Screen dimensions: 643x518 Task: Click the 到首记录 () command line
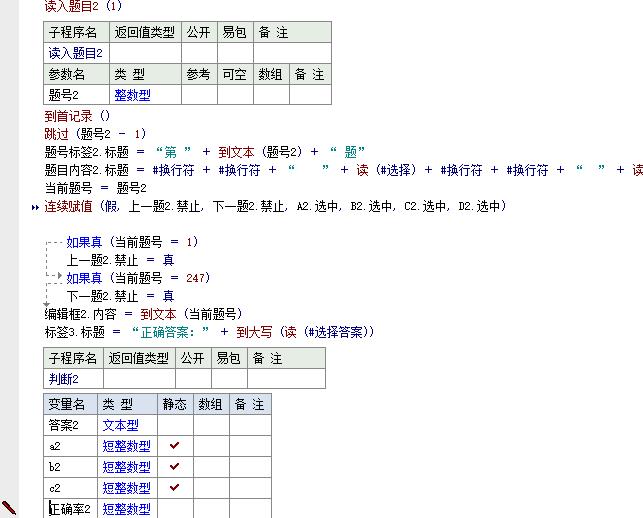coord(77,116)
